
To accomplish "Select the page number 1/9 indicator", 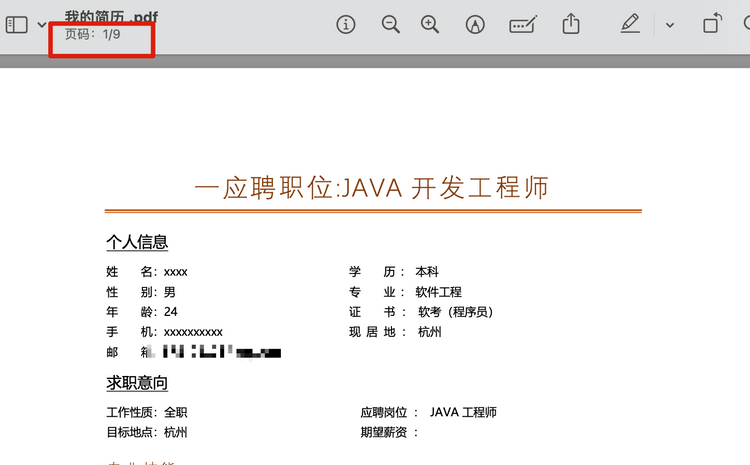I will pos(92,34).
